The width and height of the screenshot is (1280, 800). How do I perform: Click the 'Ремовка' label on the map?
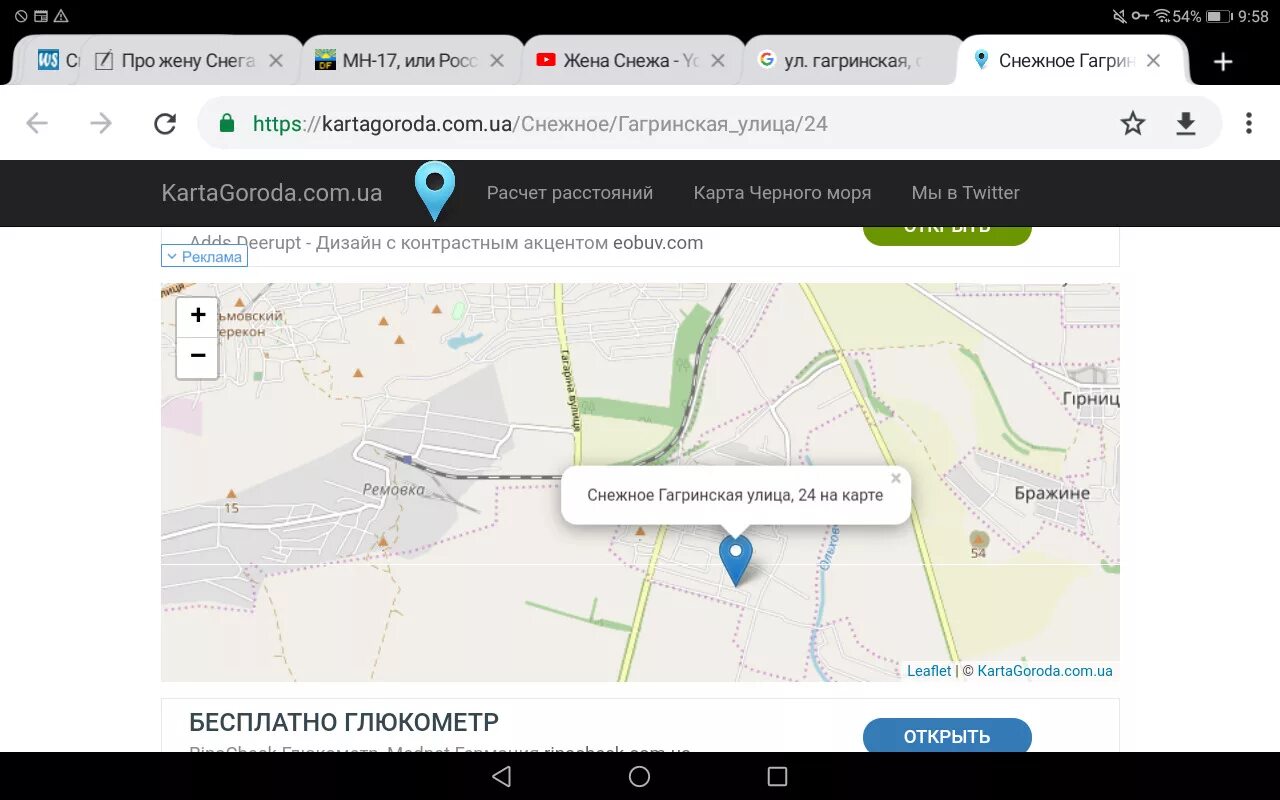pyautogui.click(x=393, y=490)
